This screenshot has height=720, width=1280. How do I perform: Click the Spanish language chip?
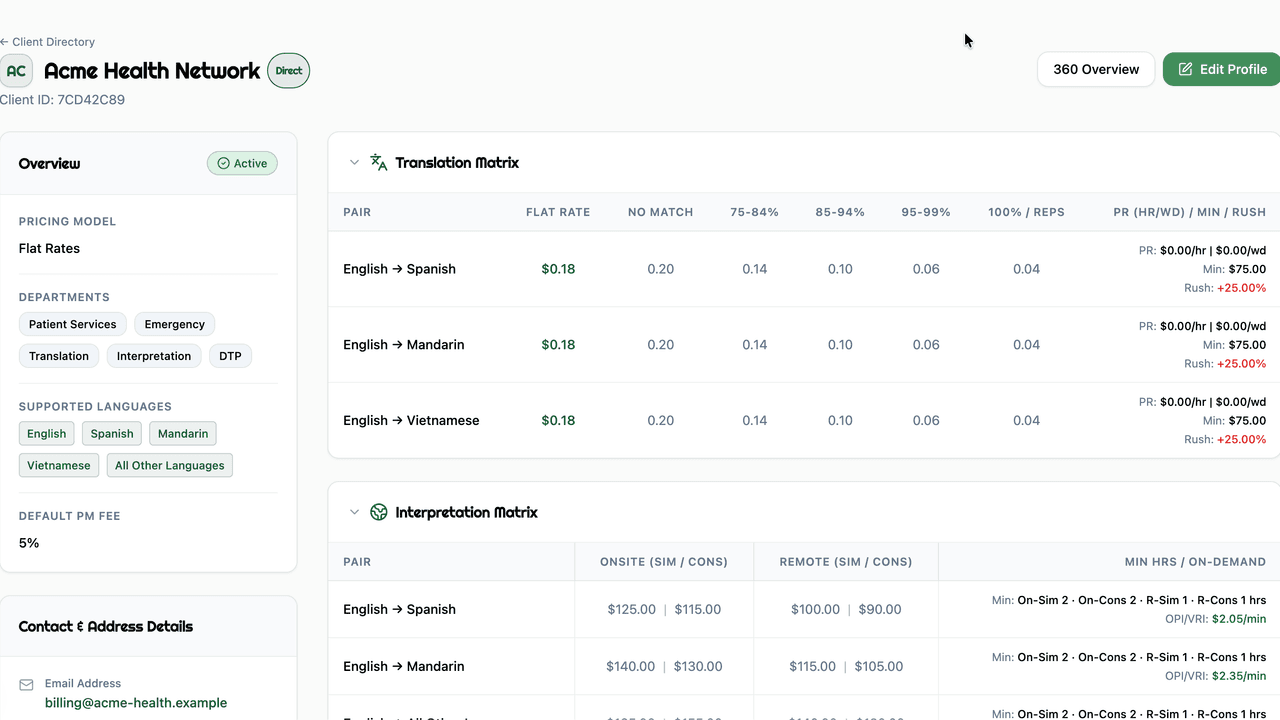point(112,433)
